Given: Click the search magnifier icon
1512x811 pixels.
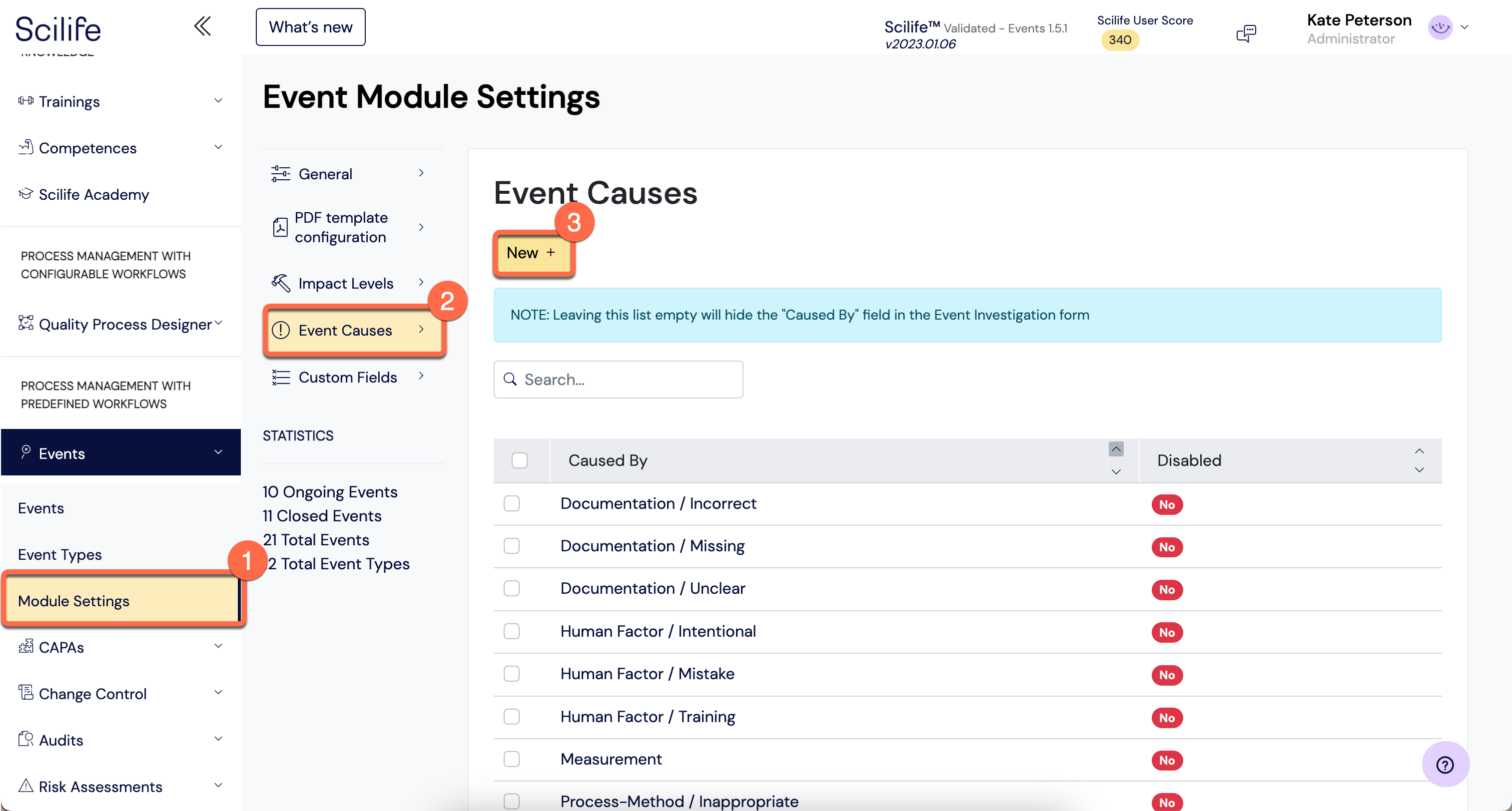Looking at the screenshot, I should pyautogui.click(x=510, y=379).
